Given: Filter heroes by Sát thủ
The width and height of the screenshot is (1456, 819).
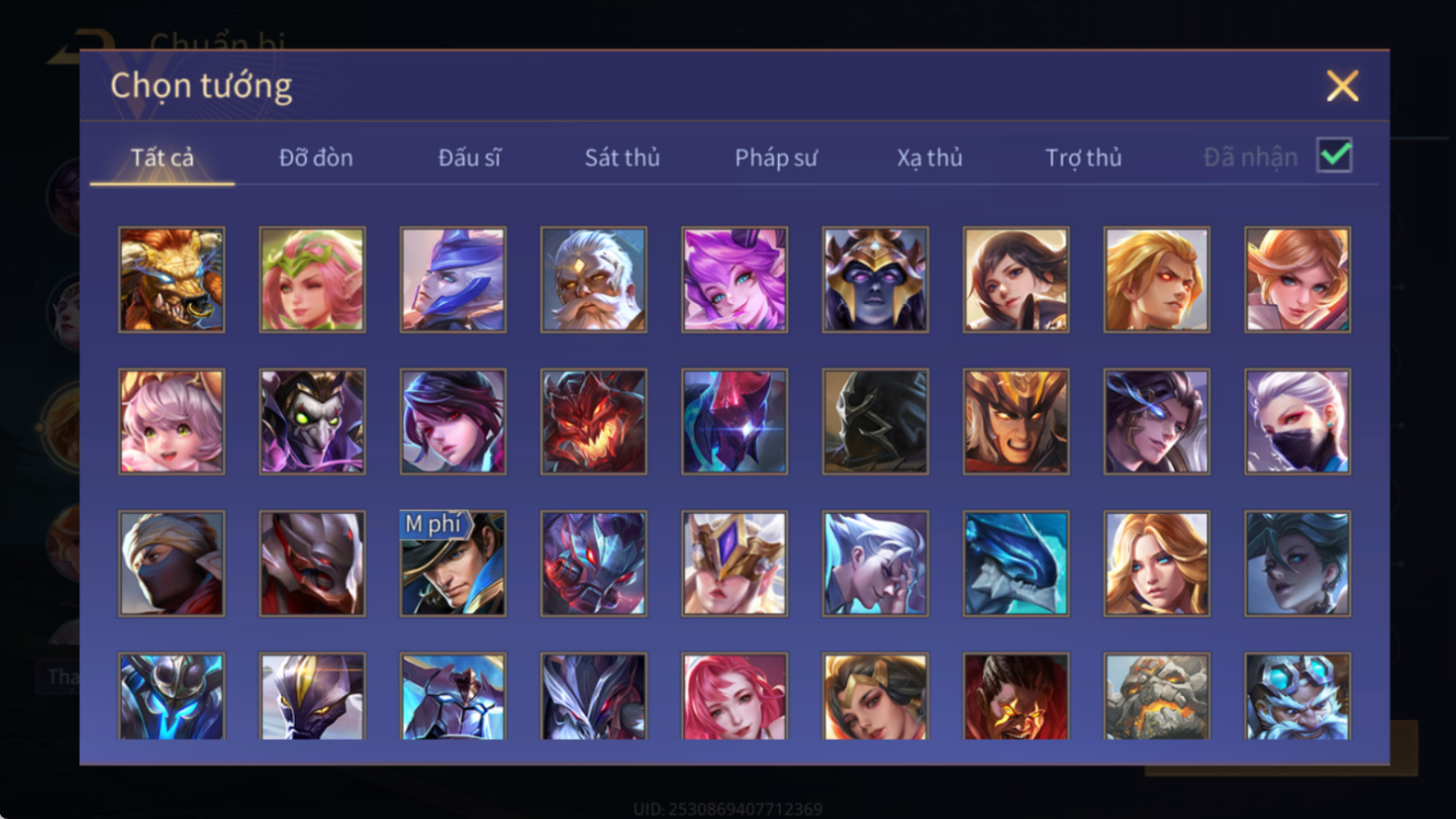Looking at the screenshot, I should tap(622, 157).
